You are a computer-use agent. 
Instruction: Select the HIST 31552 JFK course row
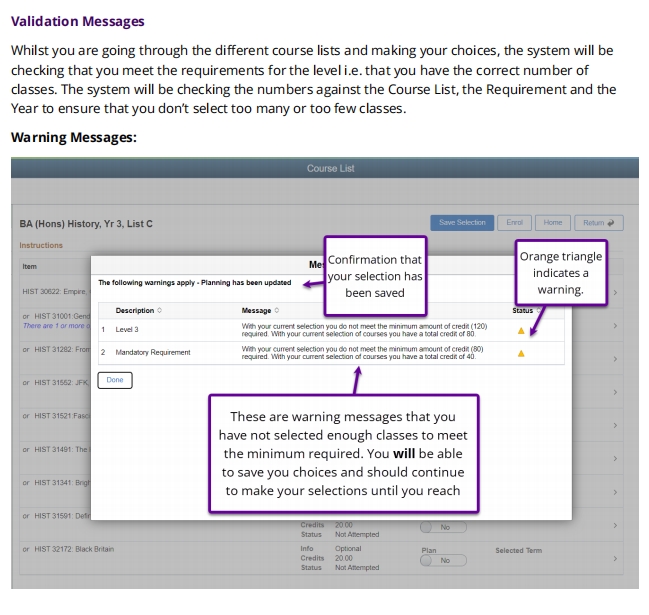tap(55, 384)
